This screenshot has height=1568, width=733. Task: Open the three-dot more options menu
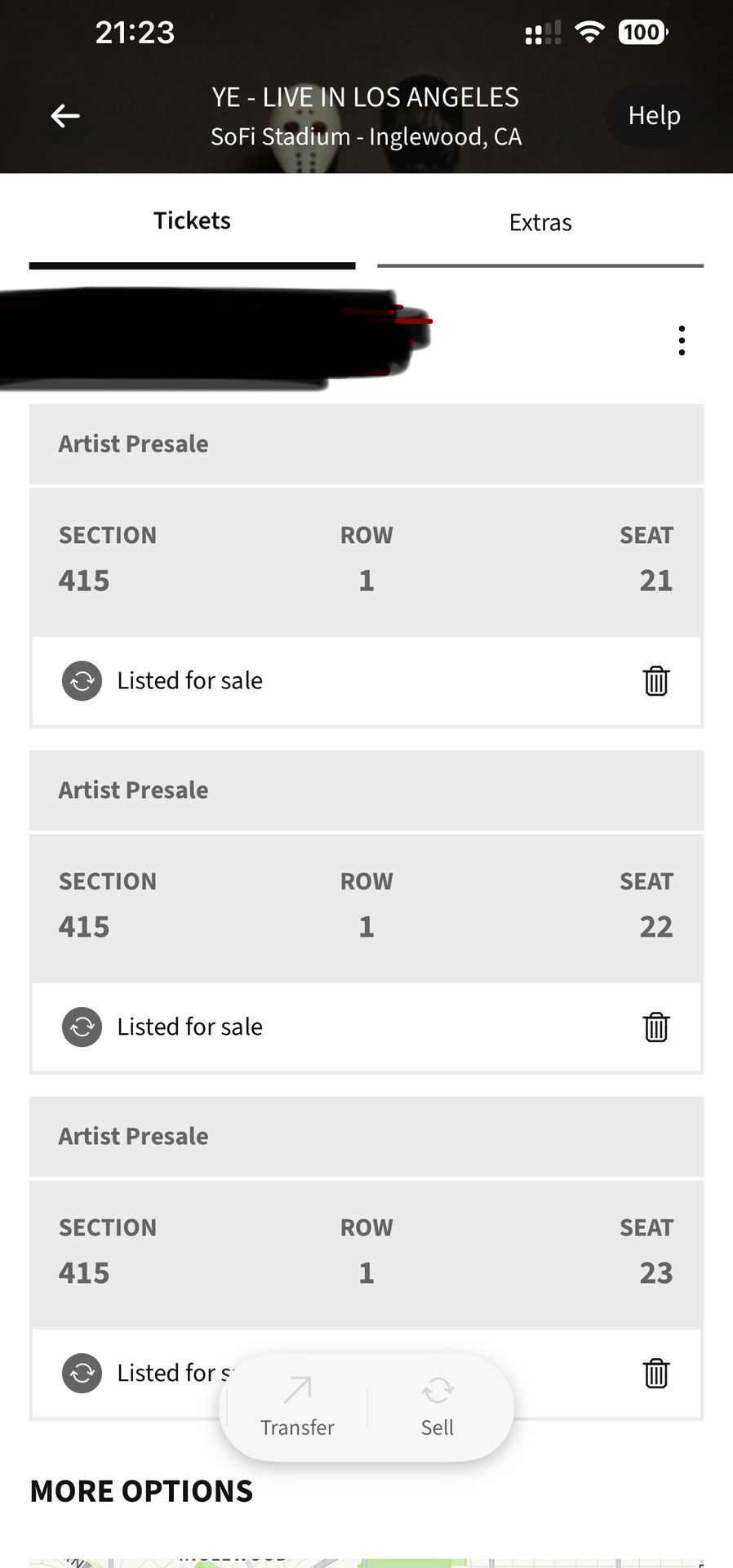point(682,341)
